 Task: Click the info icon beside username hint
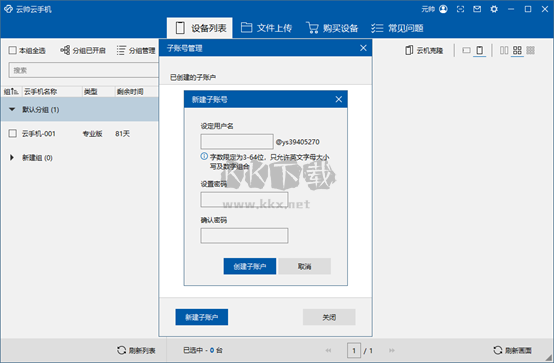pos(204,156)
